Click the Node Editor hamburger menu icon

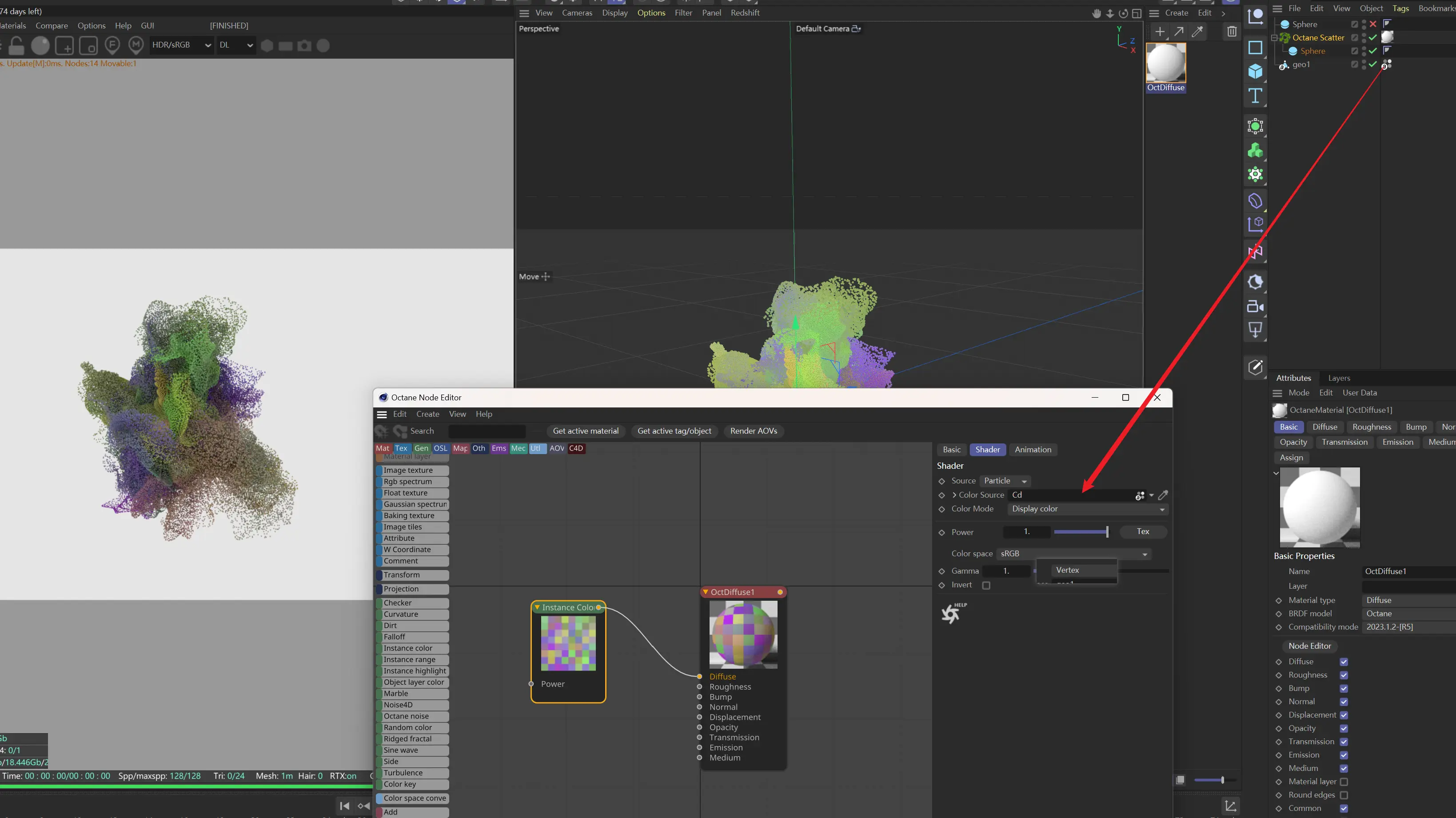pos(382,415)
